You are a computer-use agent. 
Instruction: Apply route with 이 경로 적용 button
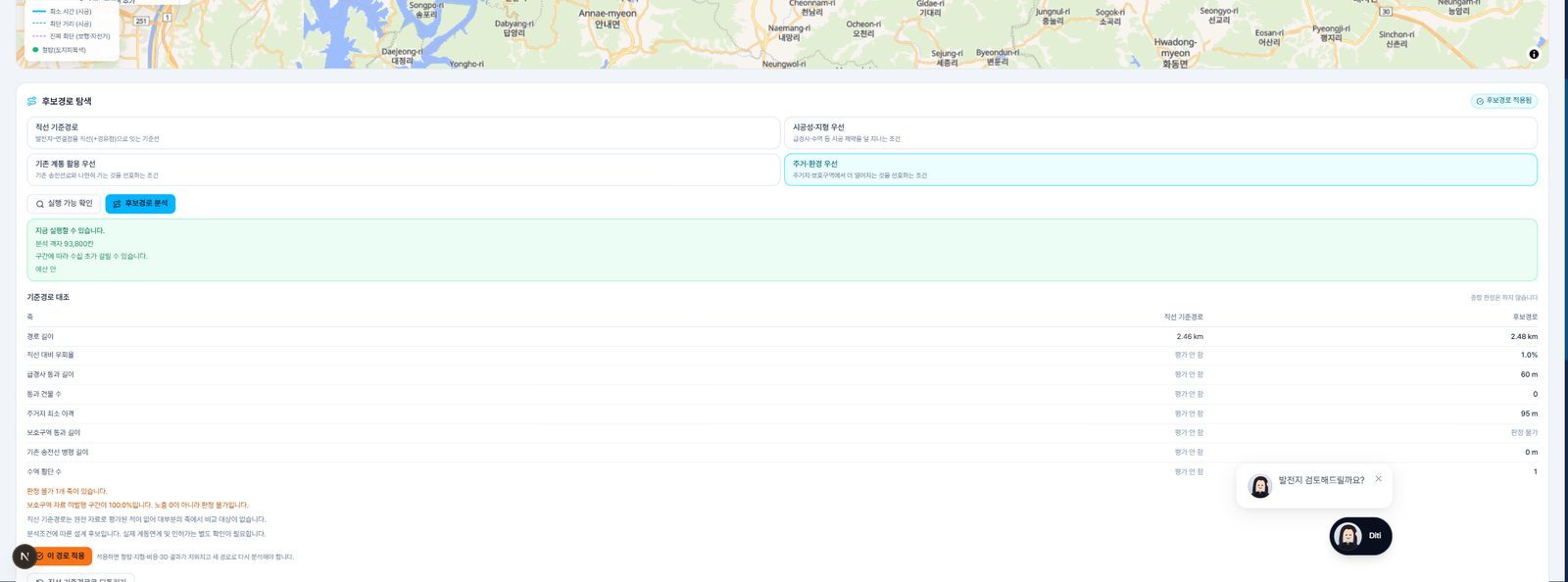(x=60, y=556)
